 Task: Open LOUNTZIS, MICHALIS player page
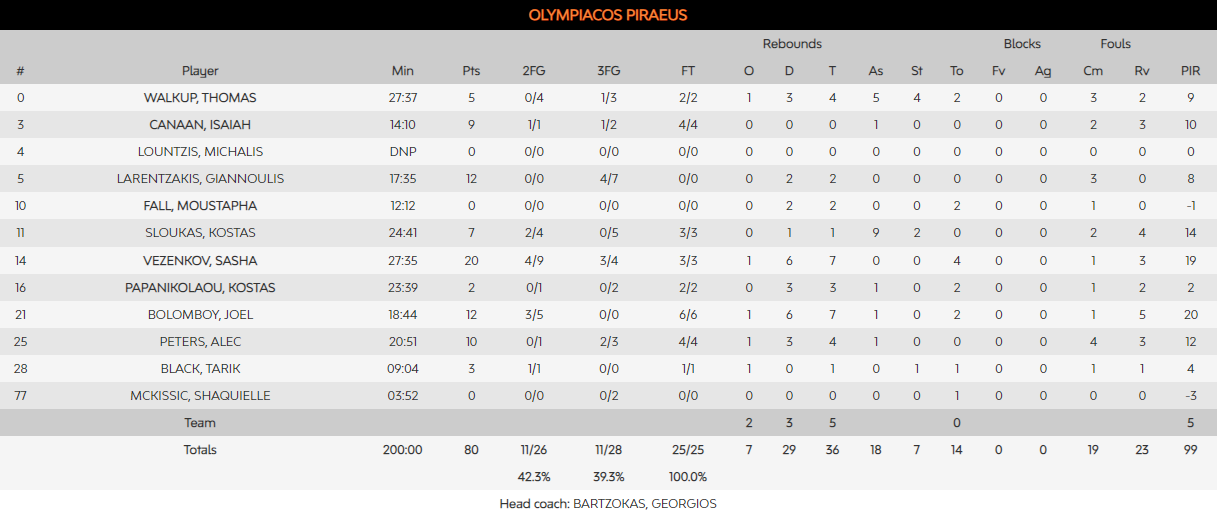(x=200, y=152)
